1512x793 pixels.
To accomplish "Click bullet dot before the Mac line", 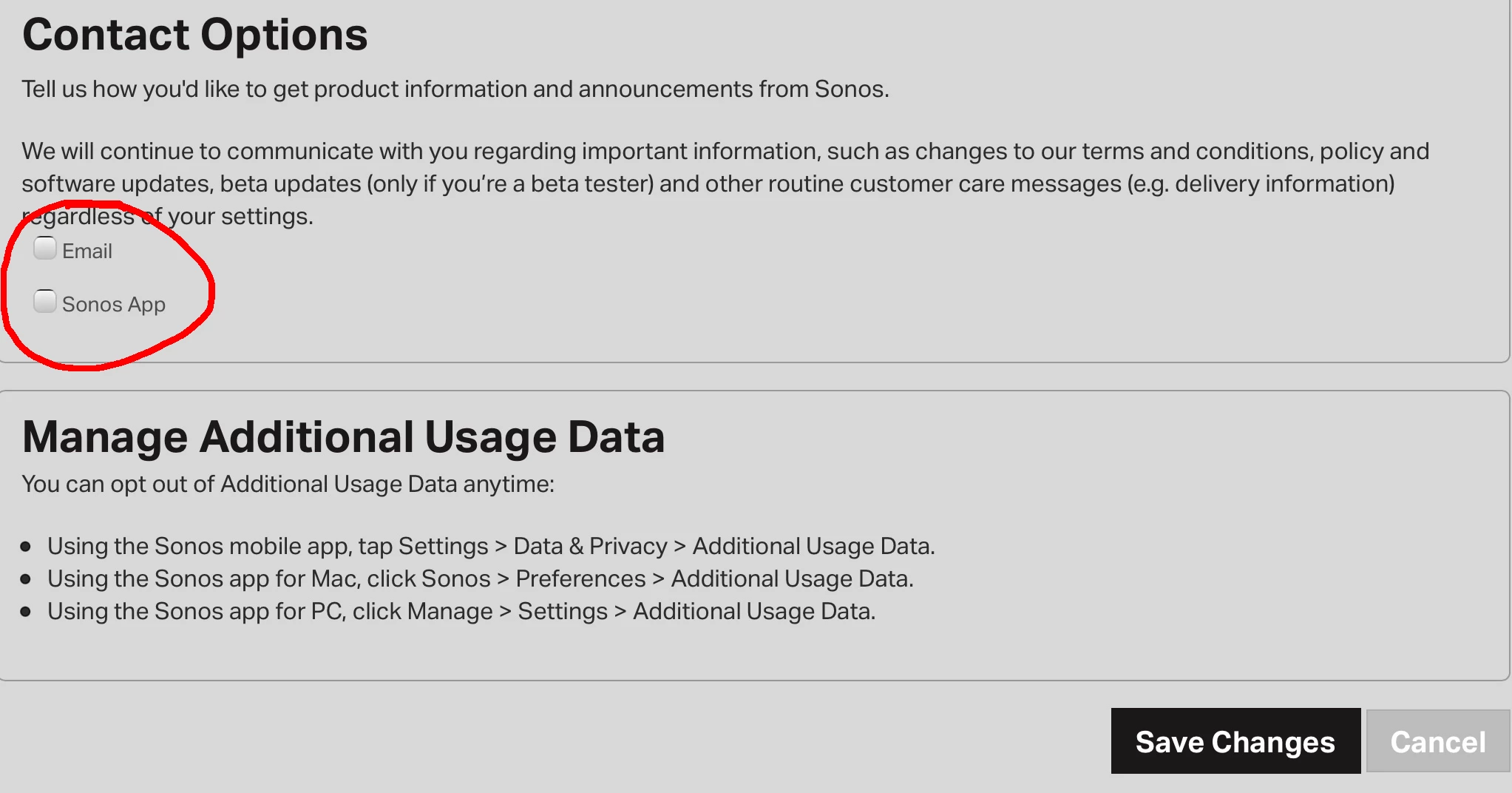I will 26,579.
